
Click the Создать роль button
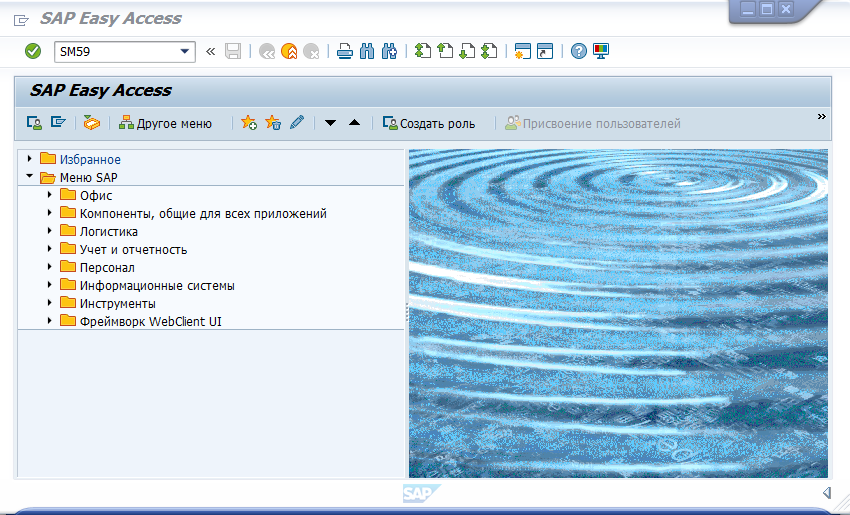pyautogui.click(x=429, y=123)
